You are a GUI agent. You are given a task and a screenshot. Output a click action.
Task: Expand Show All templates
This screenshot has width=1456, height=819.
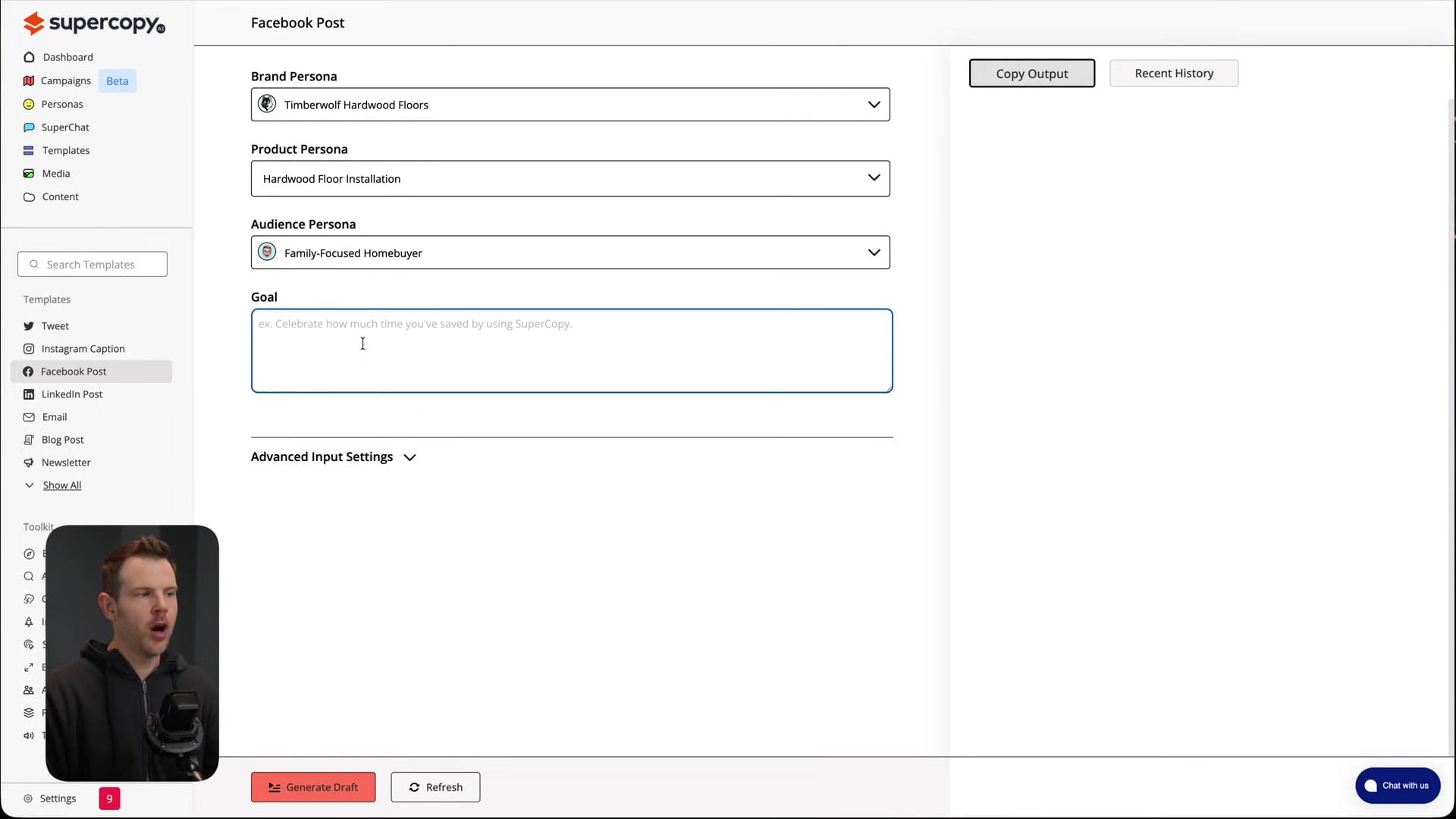(x=53, y=485)
